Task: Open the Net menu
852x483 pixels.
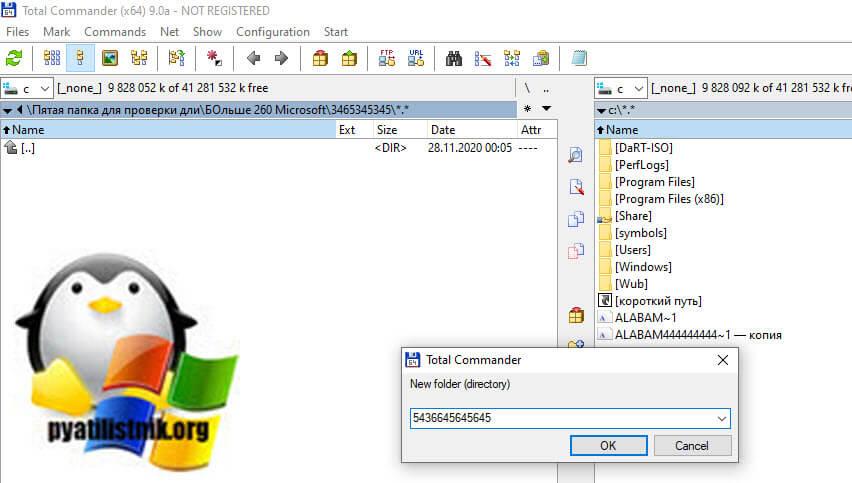Action: pos(169,32)
